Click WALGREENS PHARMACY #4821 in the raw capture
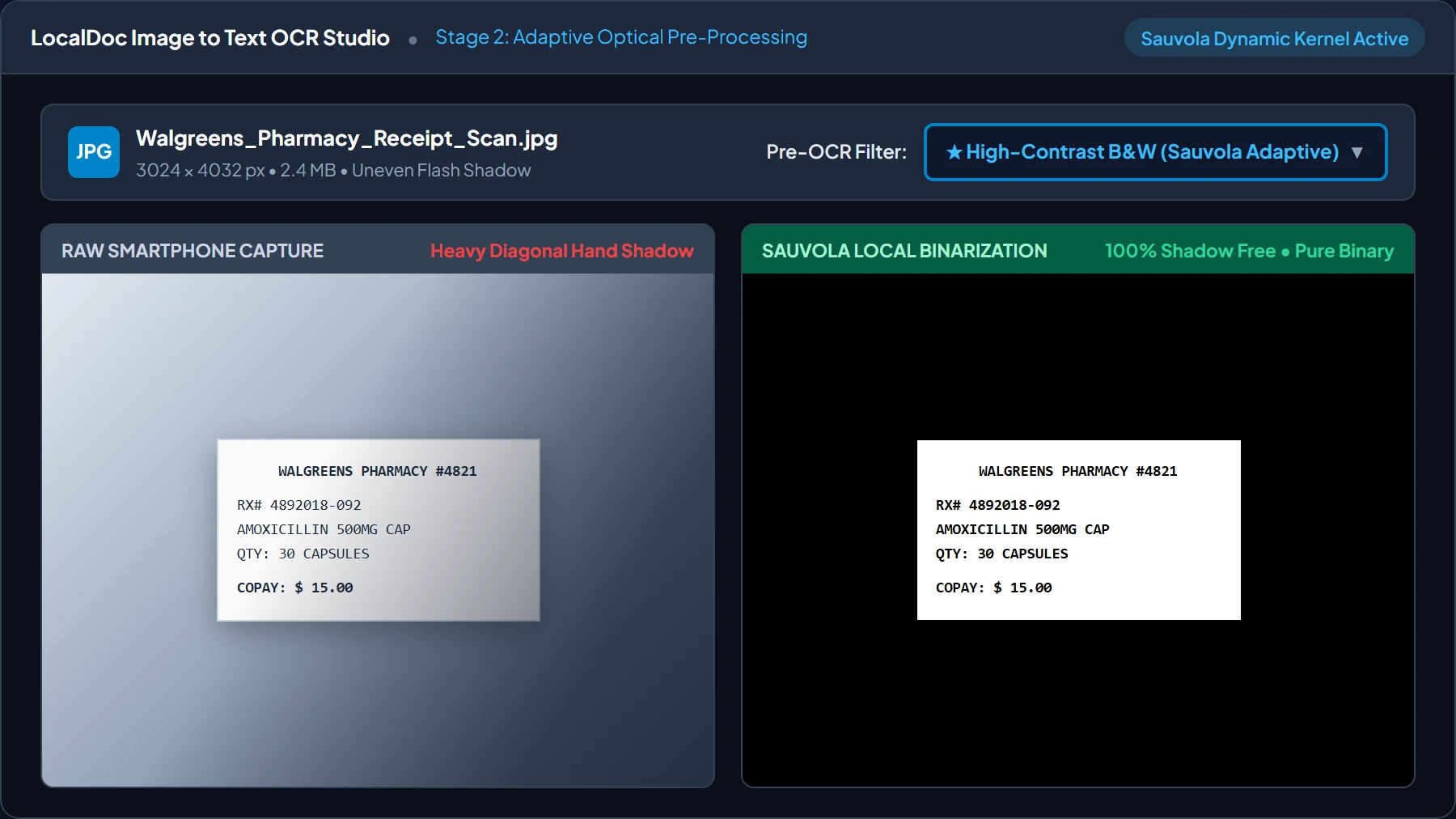 378,471
